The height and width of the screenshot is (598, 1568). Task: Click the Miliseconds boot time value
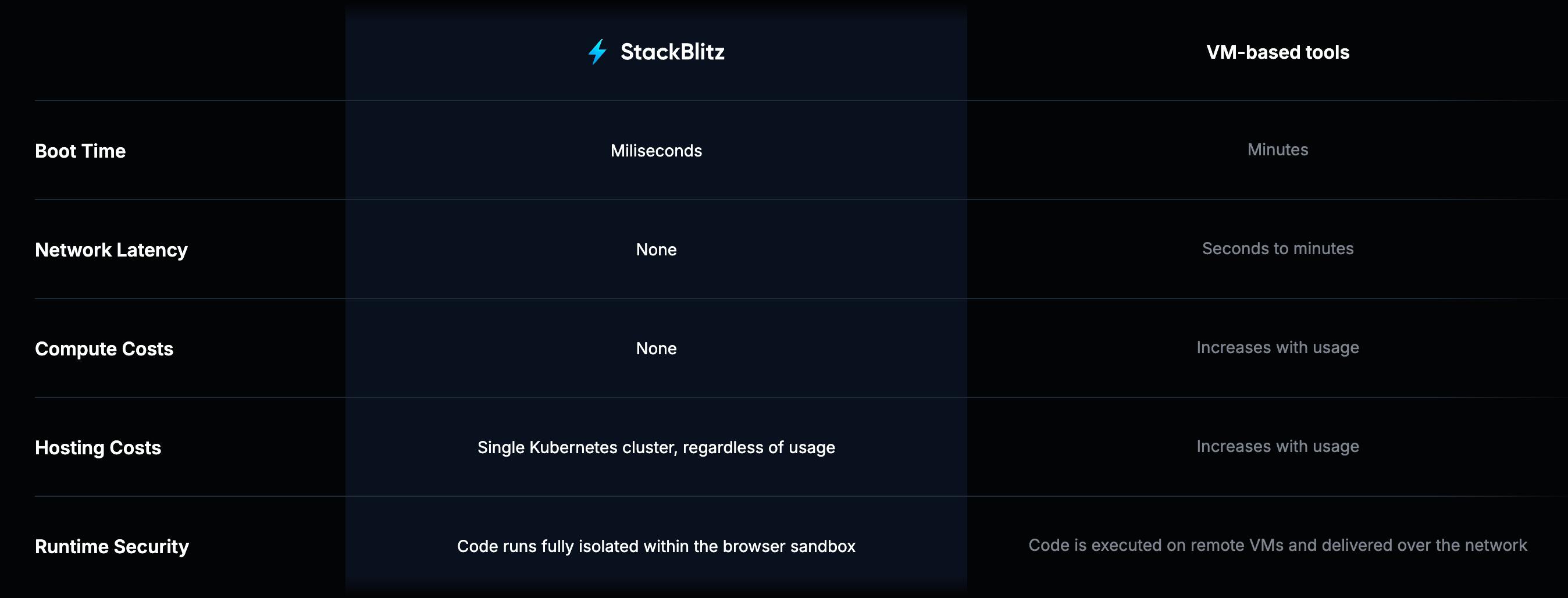[656, 151]
